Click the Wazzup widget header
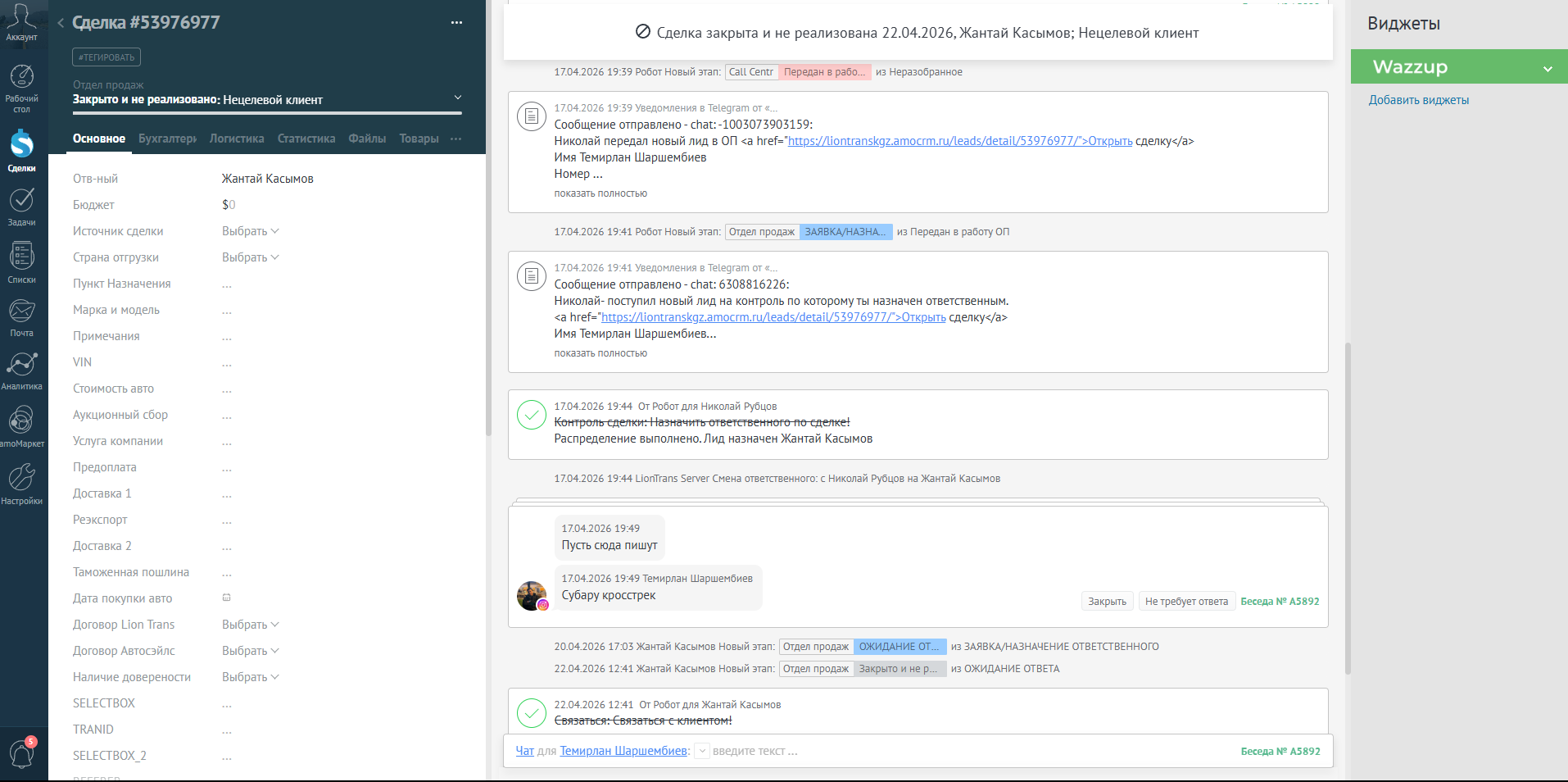The image size is (1568, 782). click(x=1459, y=66)
